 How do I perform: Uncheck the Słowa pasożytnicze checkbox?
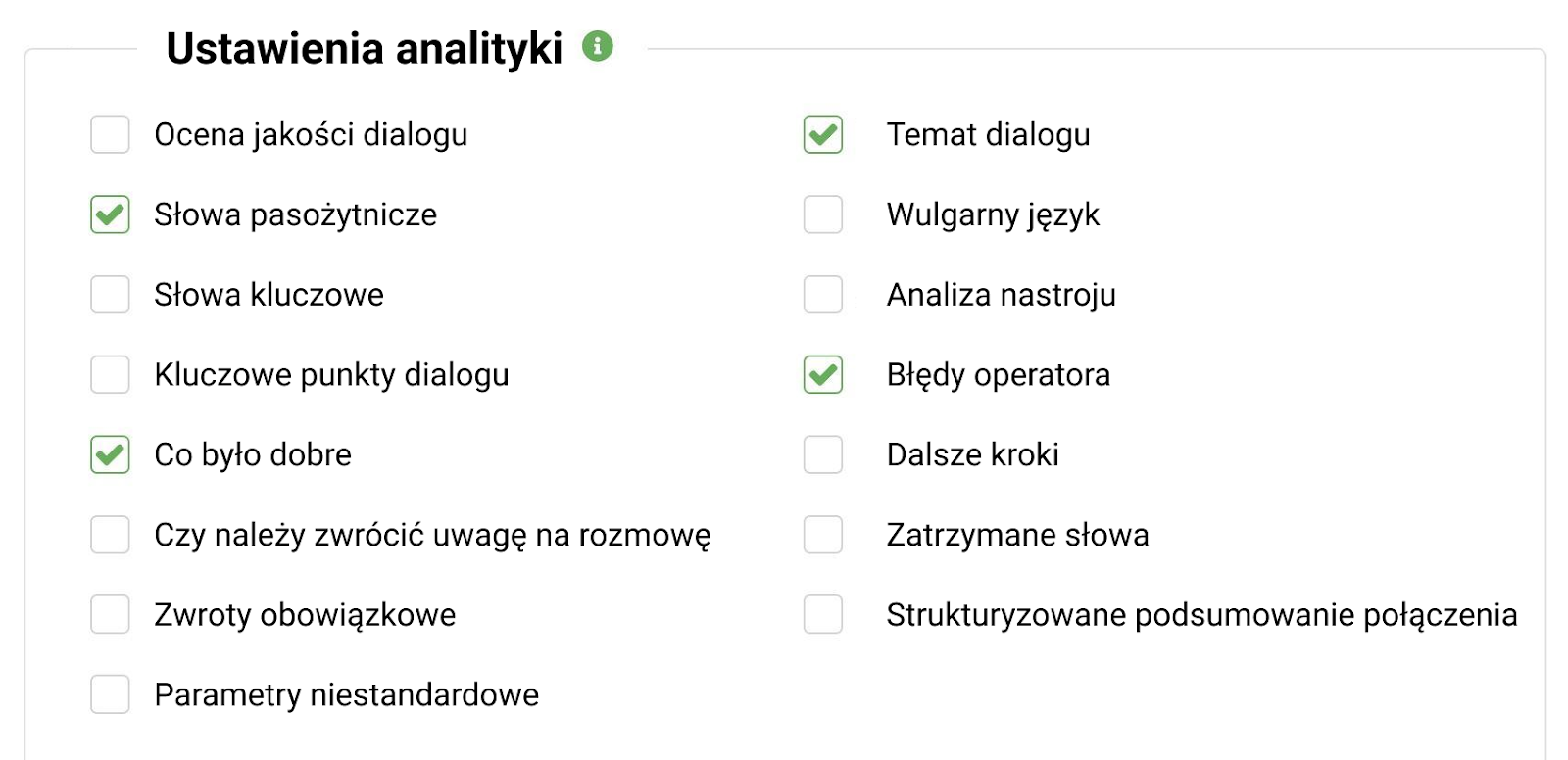pos(110,214)
